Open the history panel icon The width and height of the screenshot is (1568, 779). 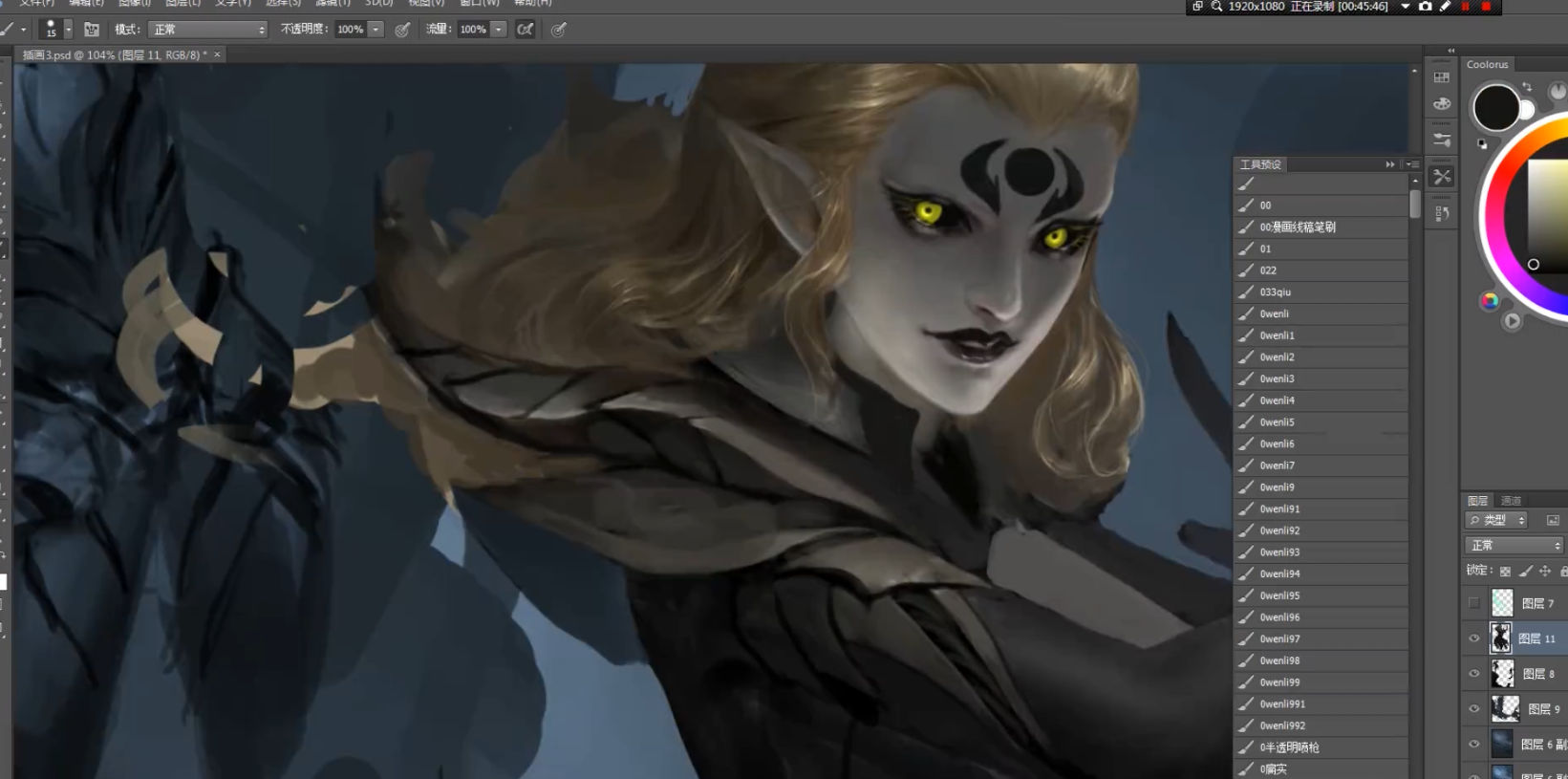tap(1442, 214)
